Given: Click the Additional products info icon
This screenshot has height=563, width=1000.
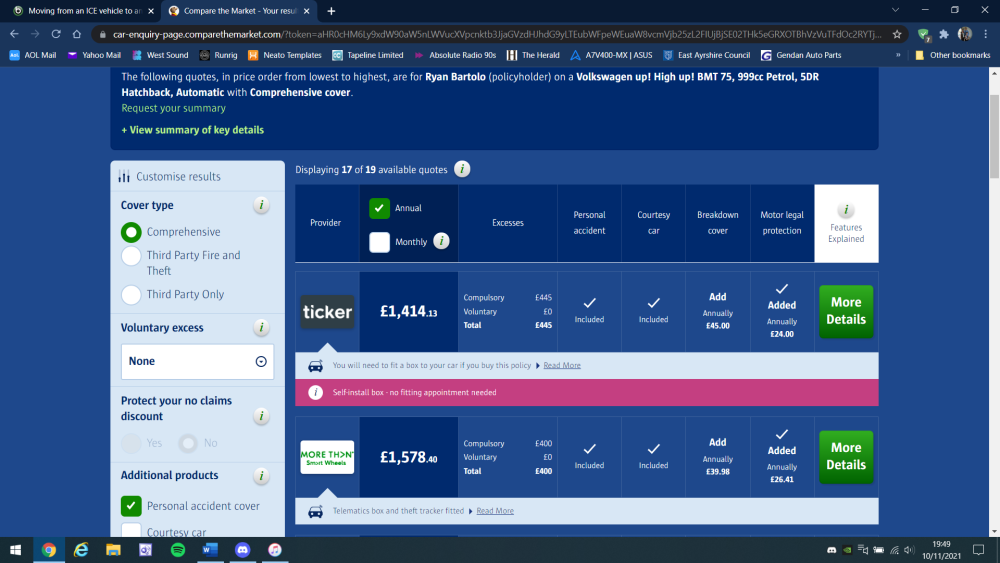Looking at the screenshot, I should click(261, 475).
